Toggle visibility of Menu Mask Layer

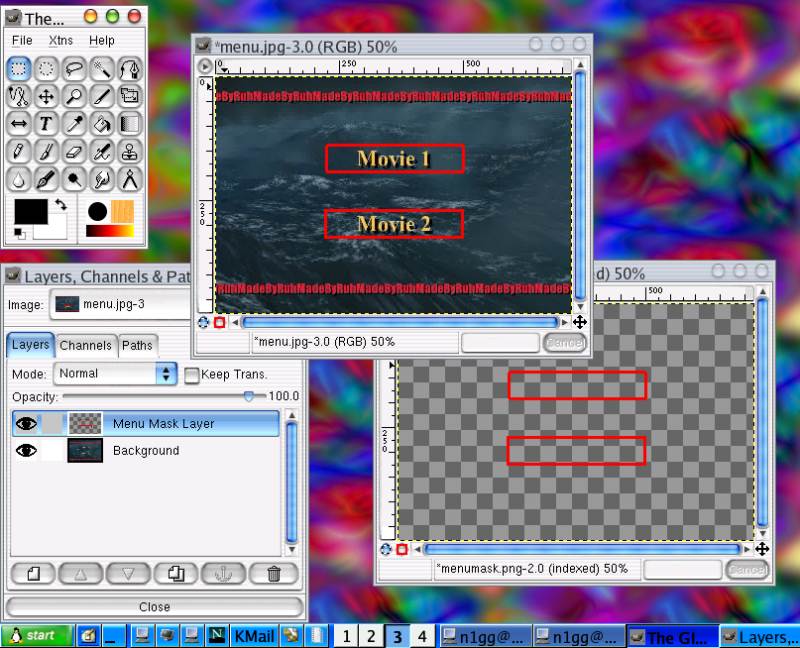26,423
